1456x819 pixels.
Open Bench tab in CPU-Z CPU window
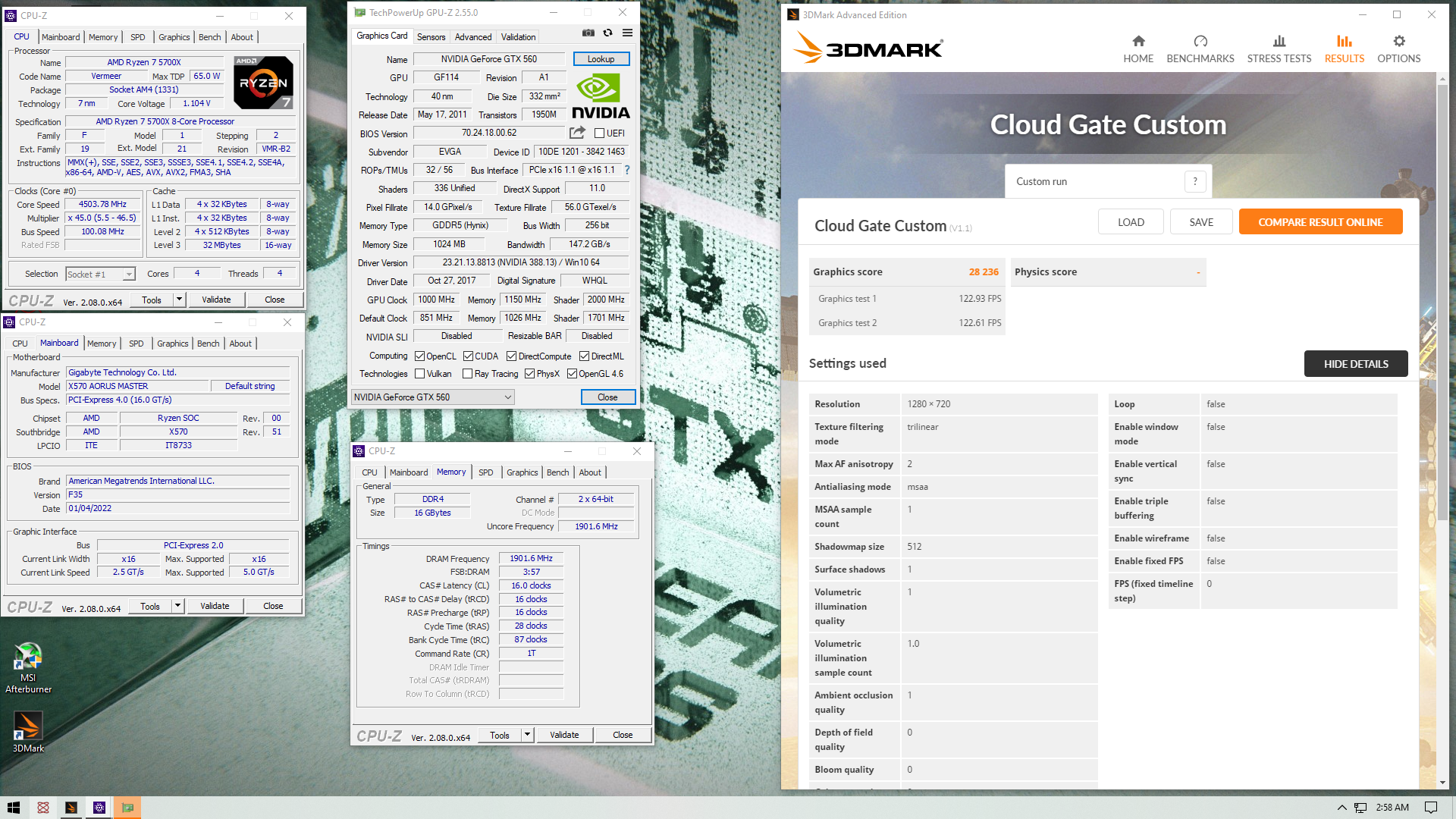tap(209, 37)
